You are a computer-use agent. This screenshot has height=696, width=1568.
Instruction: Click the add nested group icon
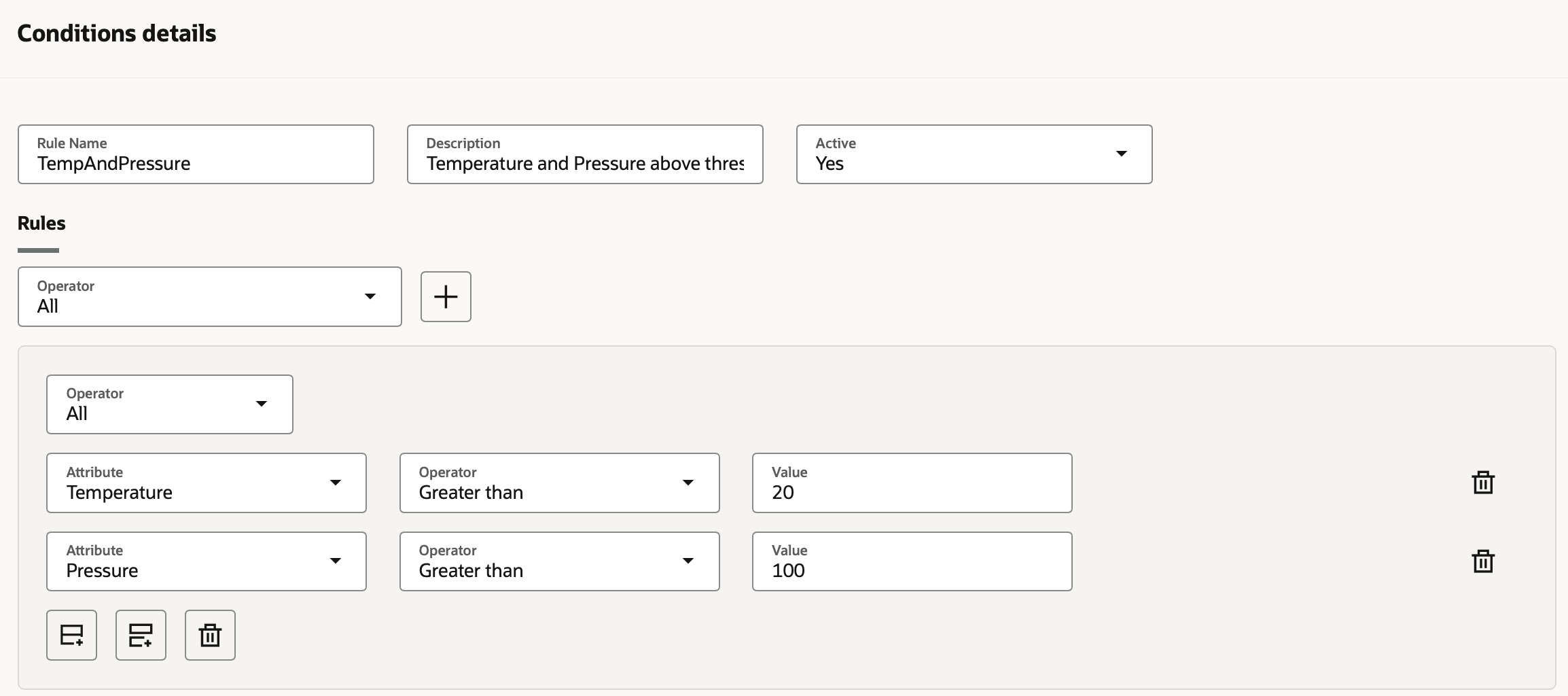(141, 635)
